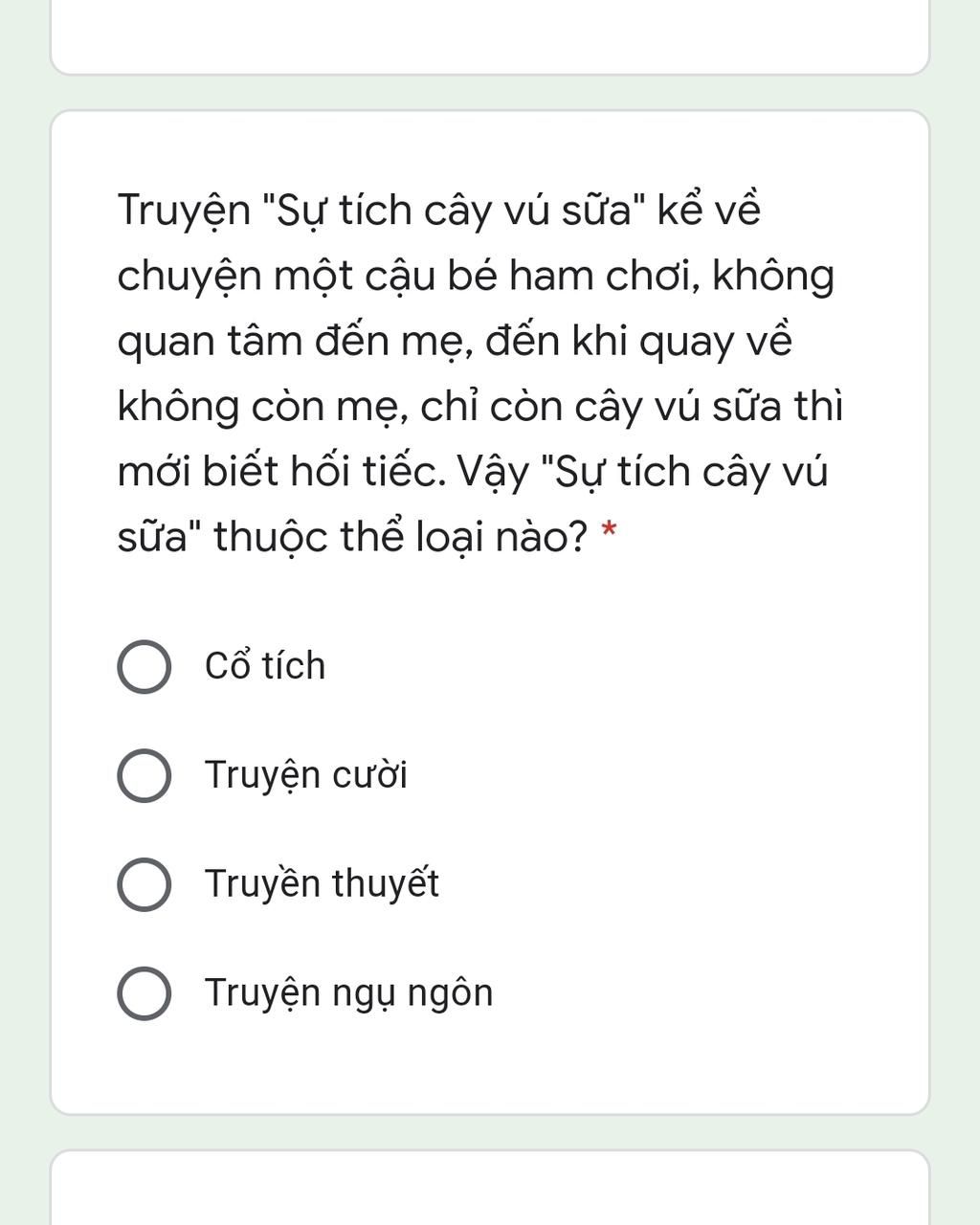Click the line "quan tâm đến mẹ, đến khi"
This screenshot has height=1225, width=980.
(455, 341)
